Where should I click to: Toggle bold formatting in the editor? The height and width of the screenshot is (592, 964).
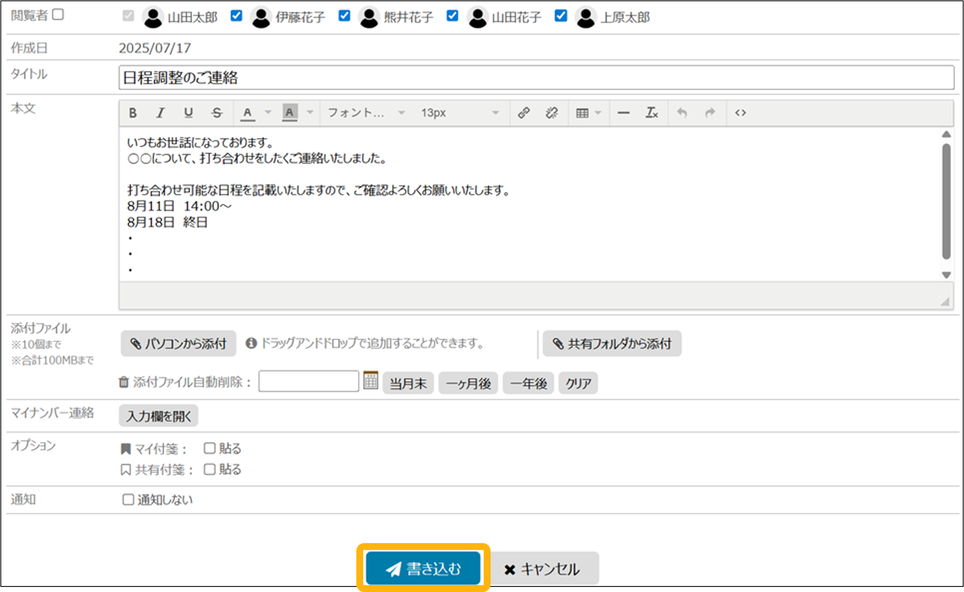133,113
